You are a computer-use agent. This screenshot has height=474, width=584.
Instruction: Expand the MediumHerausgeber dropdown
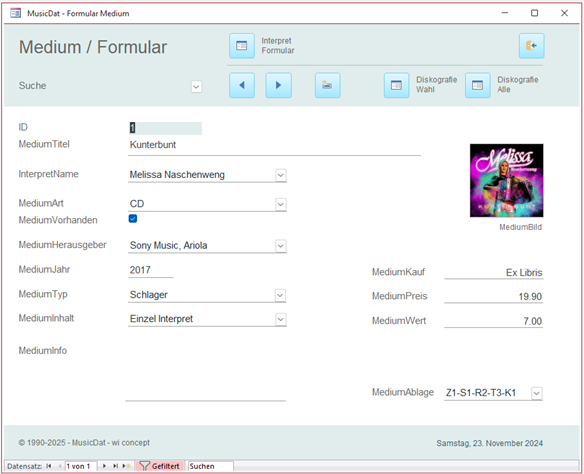(281, 246)
